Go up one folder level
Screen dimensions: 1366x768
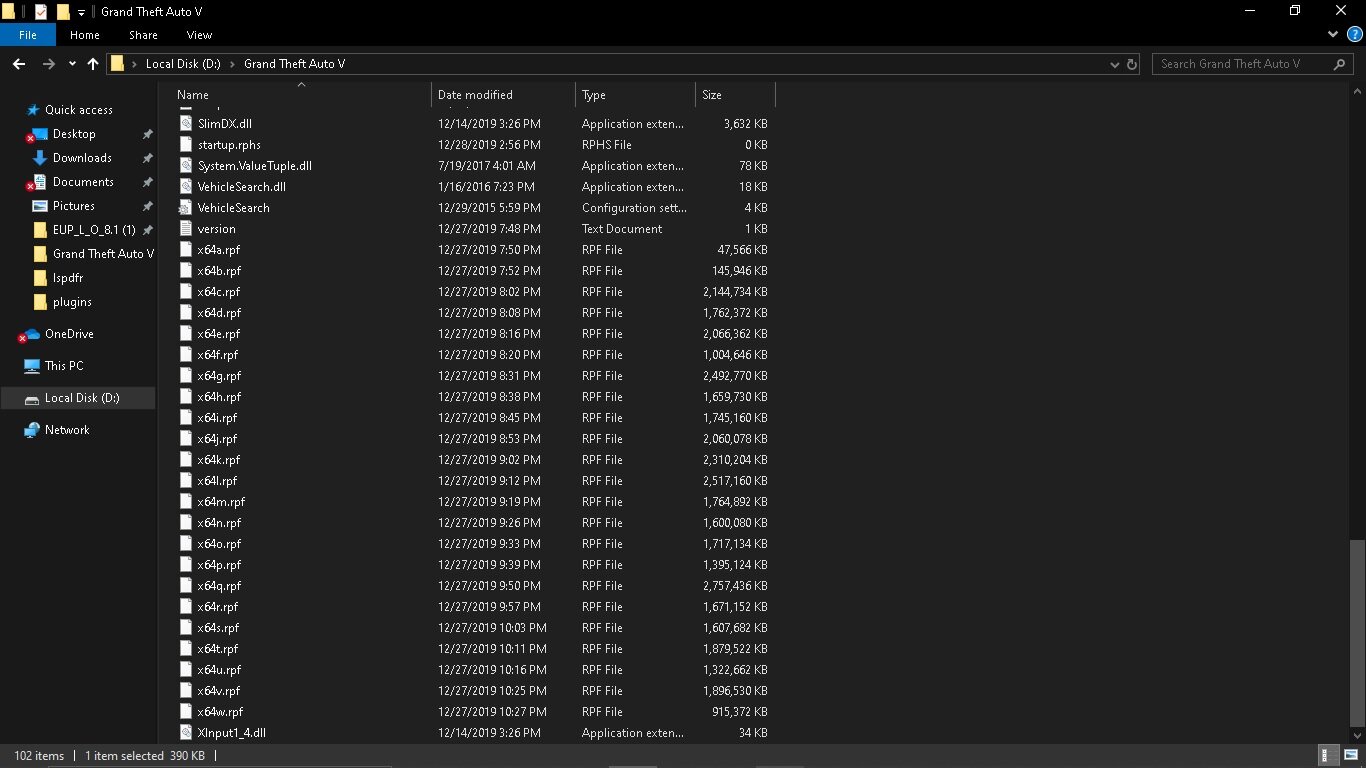[x=93, y=64]
